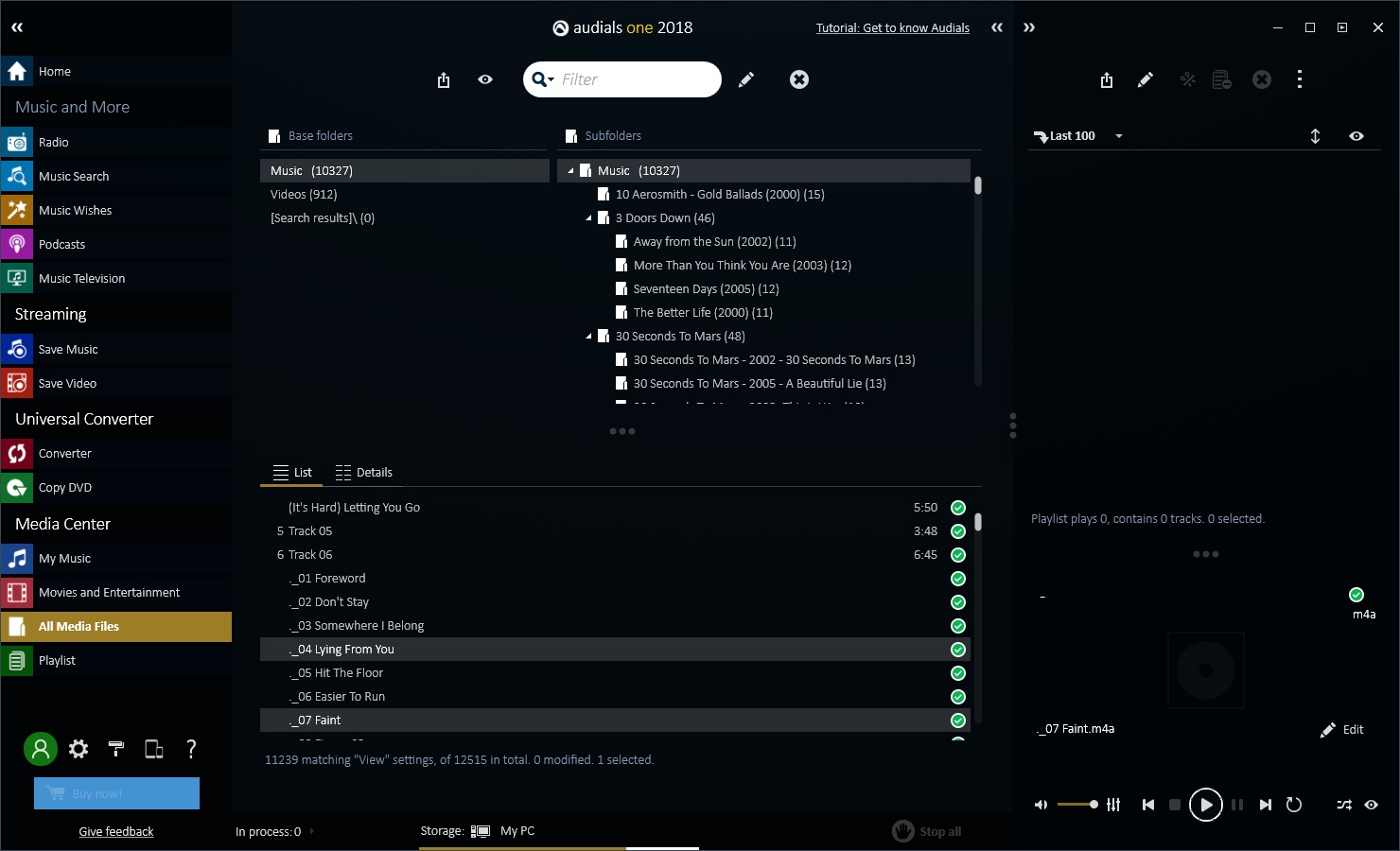Click the Buy now button
This screenshot has height=851, width=1400.
116,793
